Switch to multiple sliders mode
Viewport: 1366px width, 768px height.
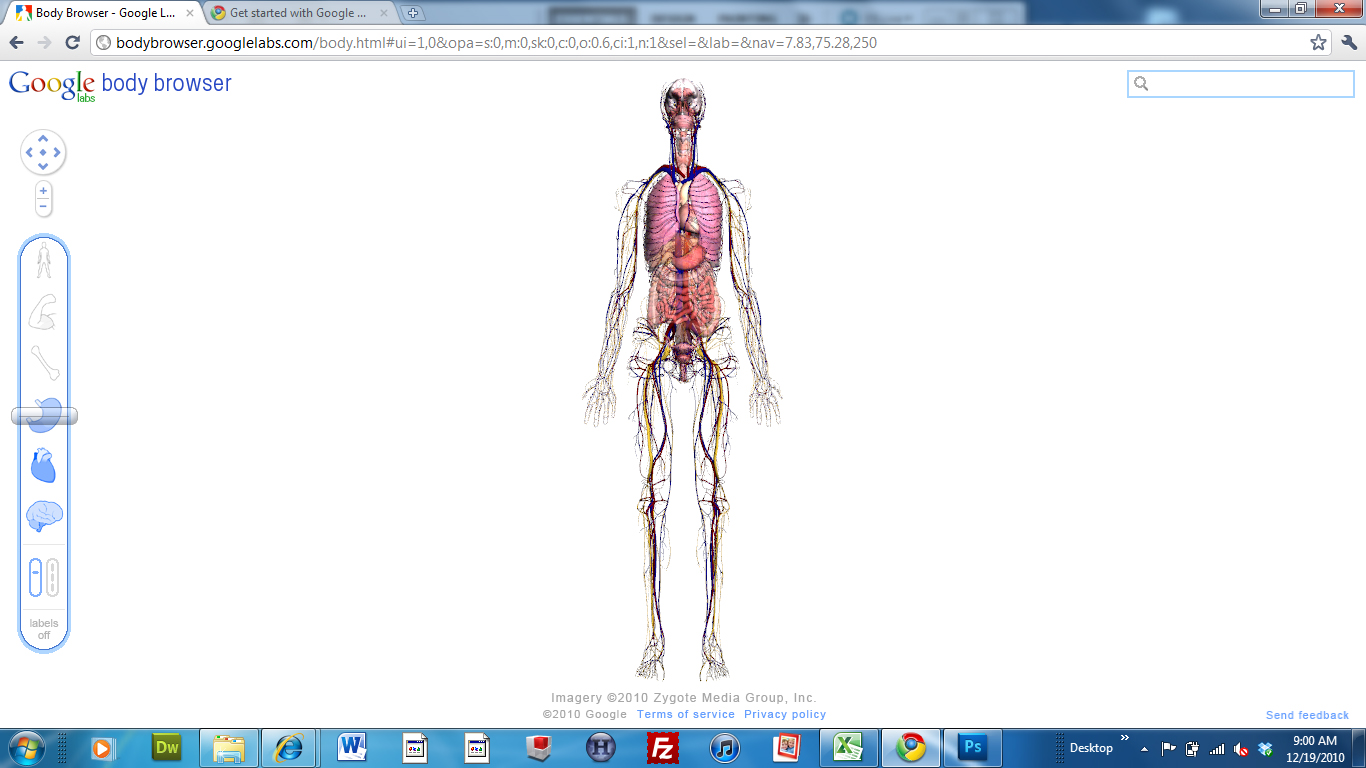point(53,577)
